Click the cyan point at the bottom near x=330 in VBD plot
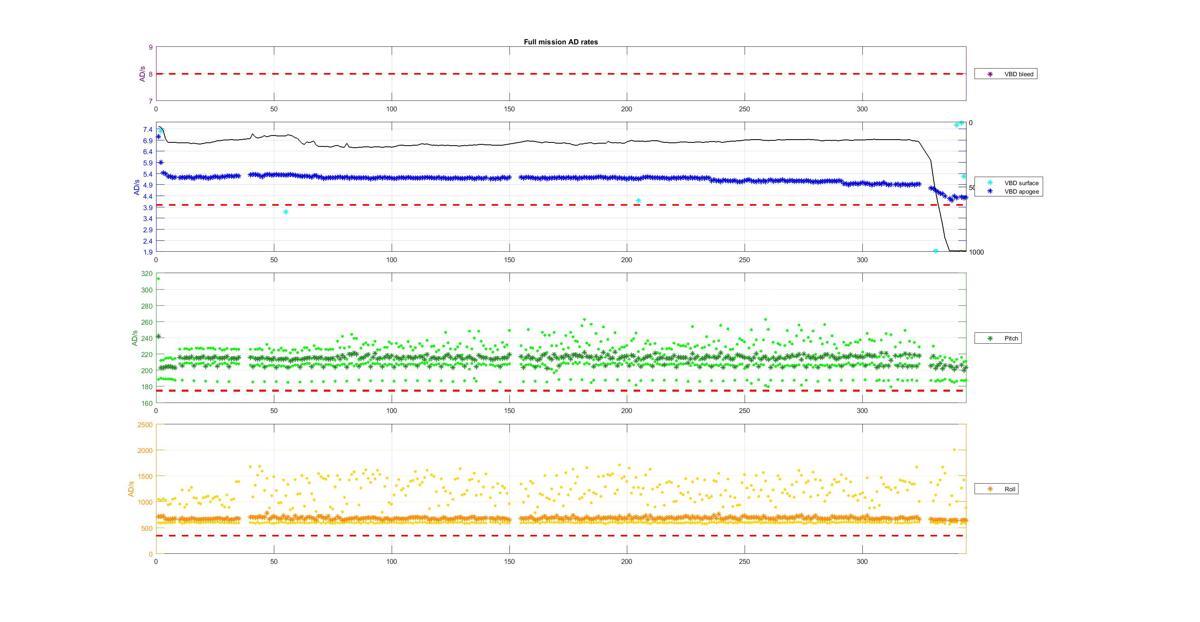This screenshot has width=1200, height=622. 935,251
